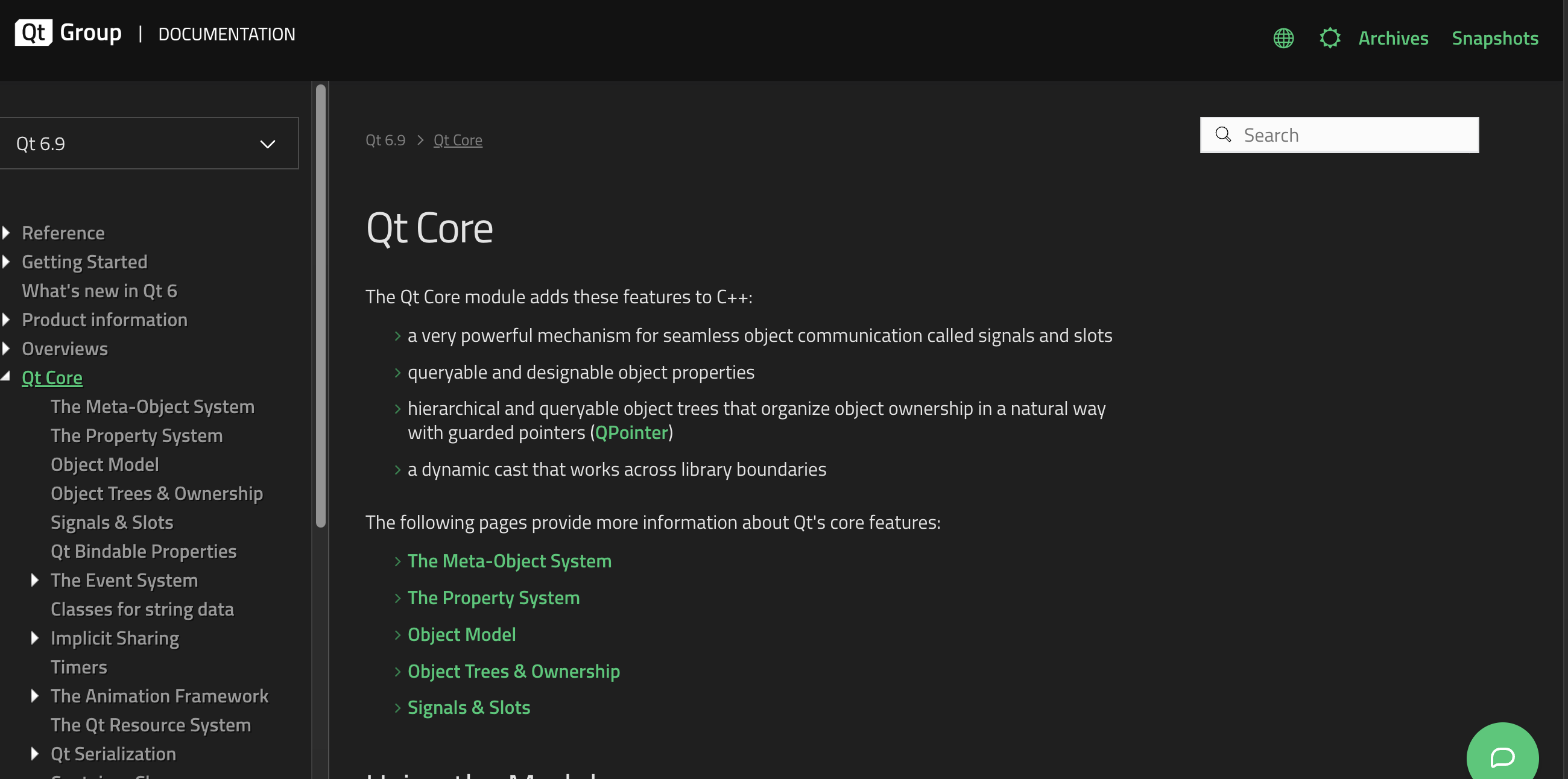Click the Qt 6.9 breadcrumb
1568x779 pixels.
pyautogui.click(x=385, y=140)
